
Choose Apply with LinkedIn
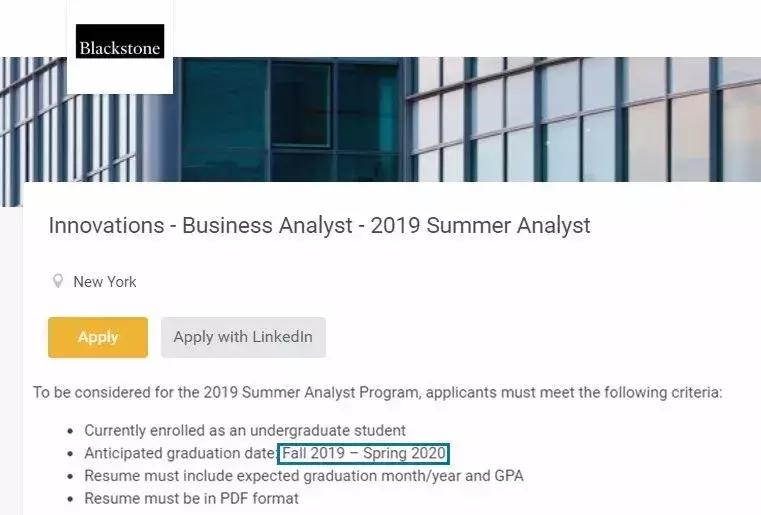coord(243,337)
